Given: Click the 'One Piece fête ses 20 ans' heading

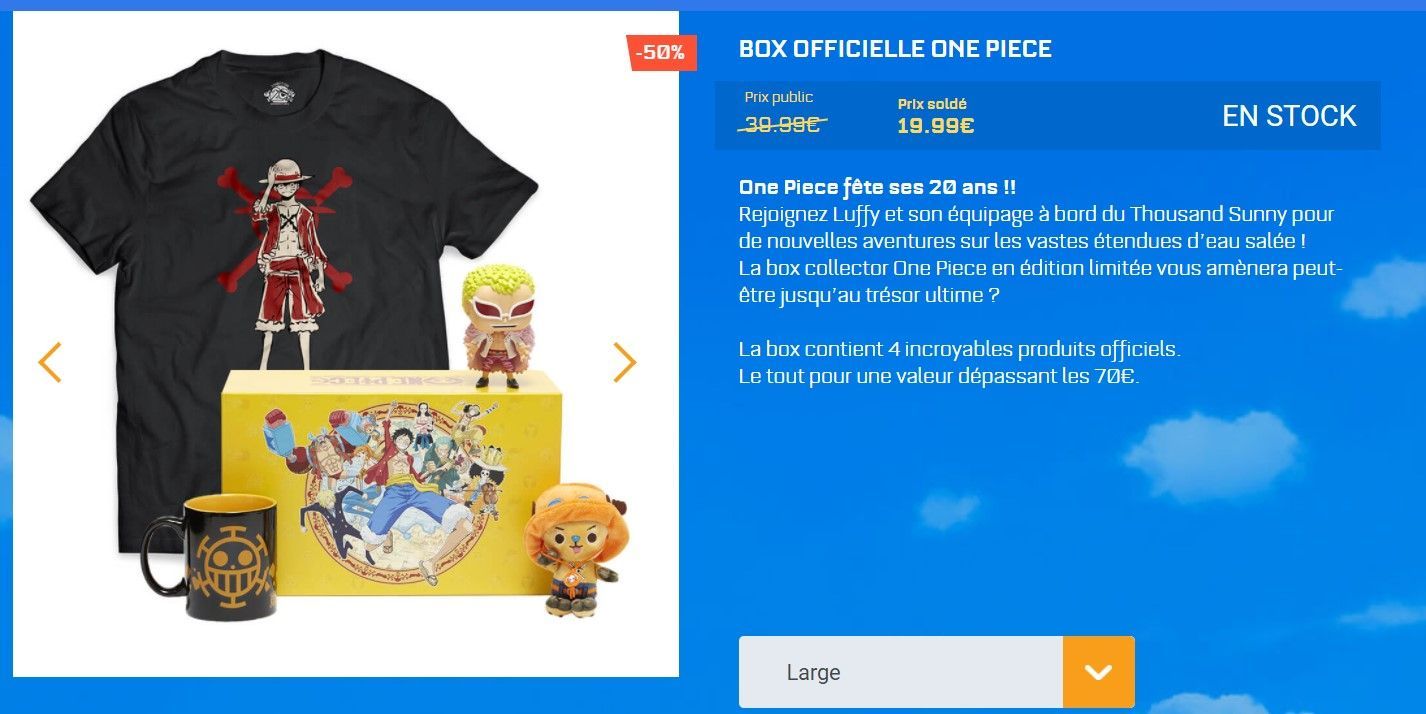Looking at the screenshot, I should pos(877,187).
